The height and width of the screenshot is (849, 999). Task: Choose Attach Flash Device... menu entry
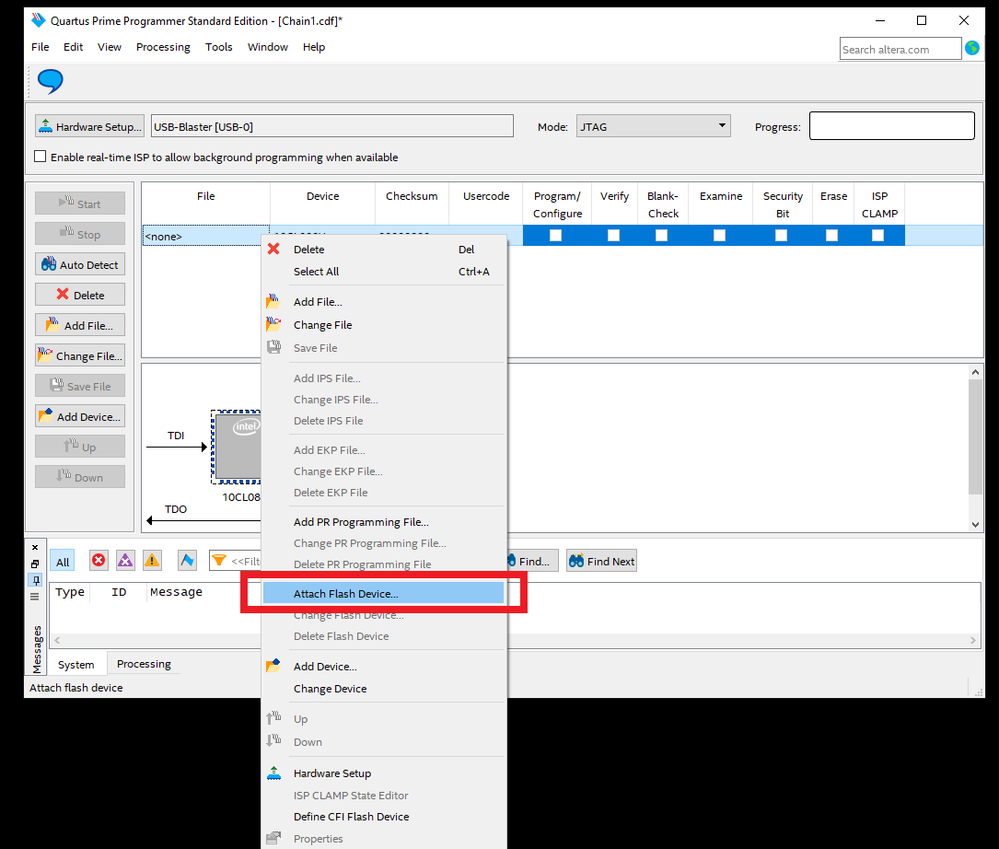coord(384,594)
